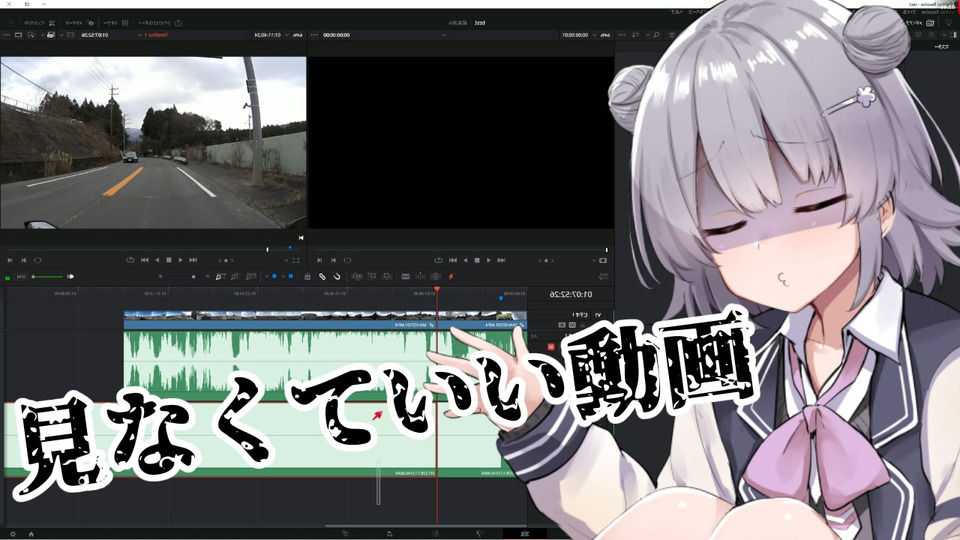Image resolution: width=960 pixels, height=540 pixels.
Task: Click the stop button under black viewer
Action: (x=477, y=260)
